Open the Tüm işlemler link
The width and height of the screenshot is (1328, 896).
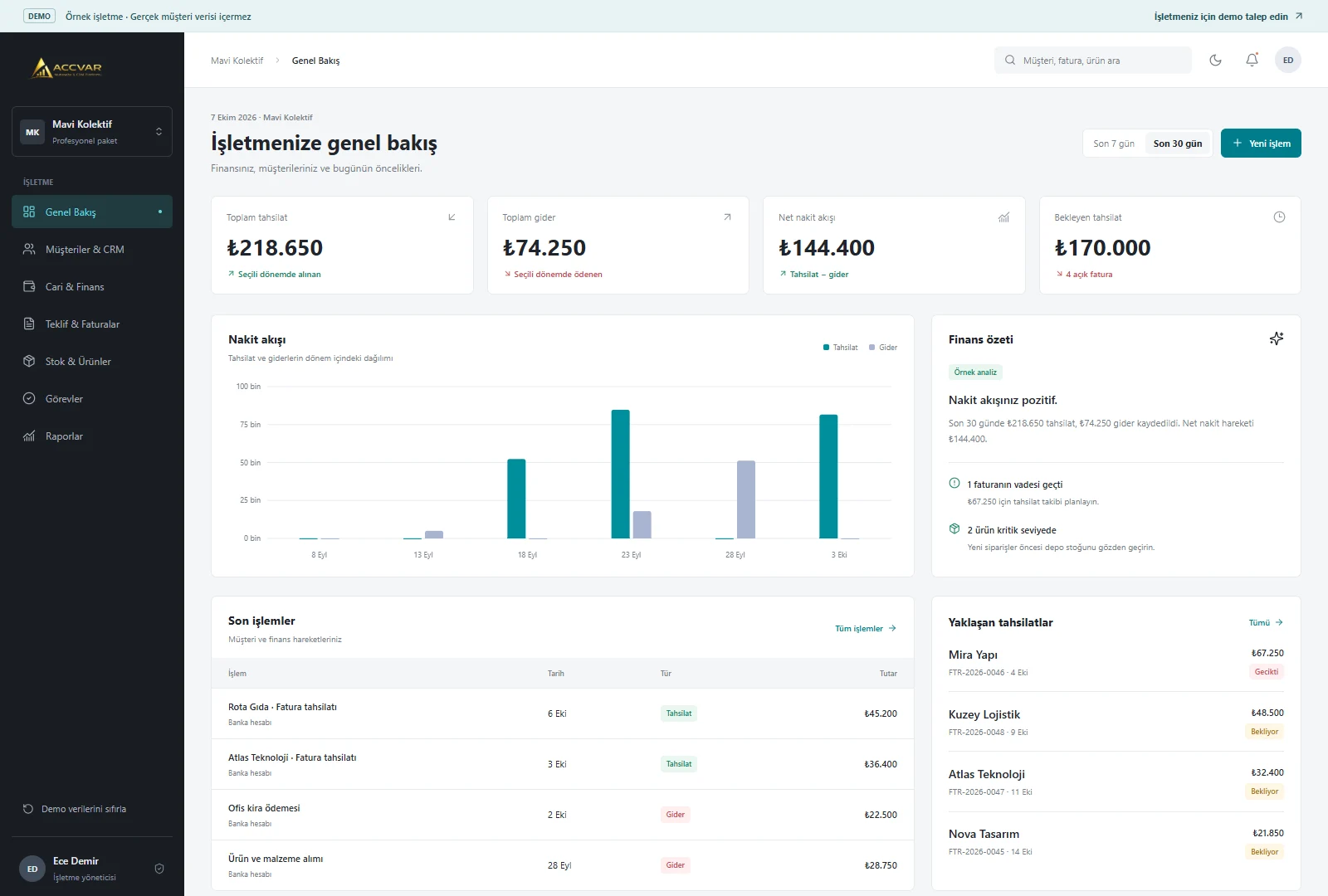(x=866, y=628)
